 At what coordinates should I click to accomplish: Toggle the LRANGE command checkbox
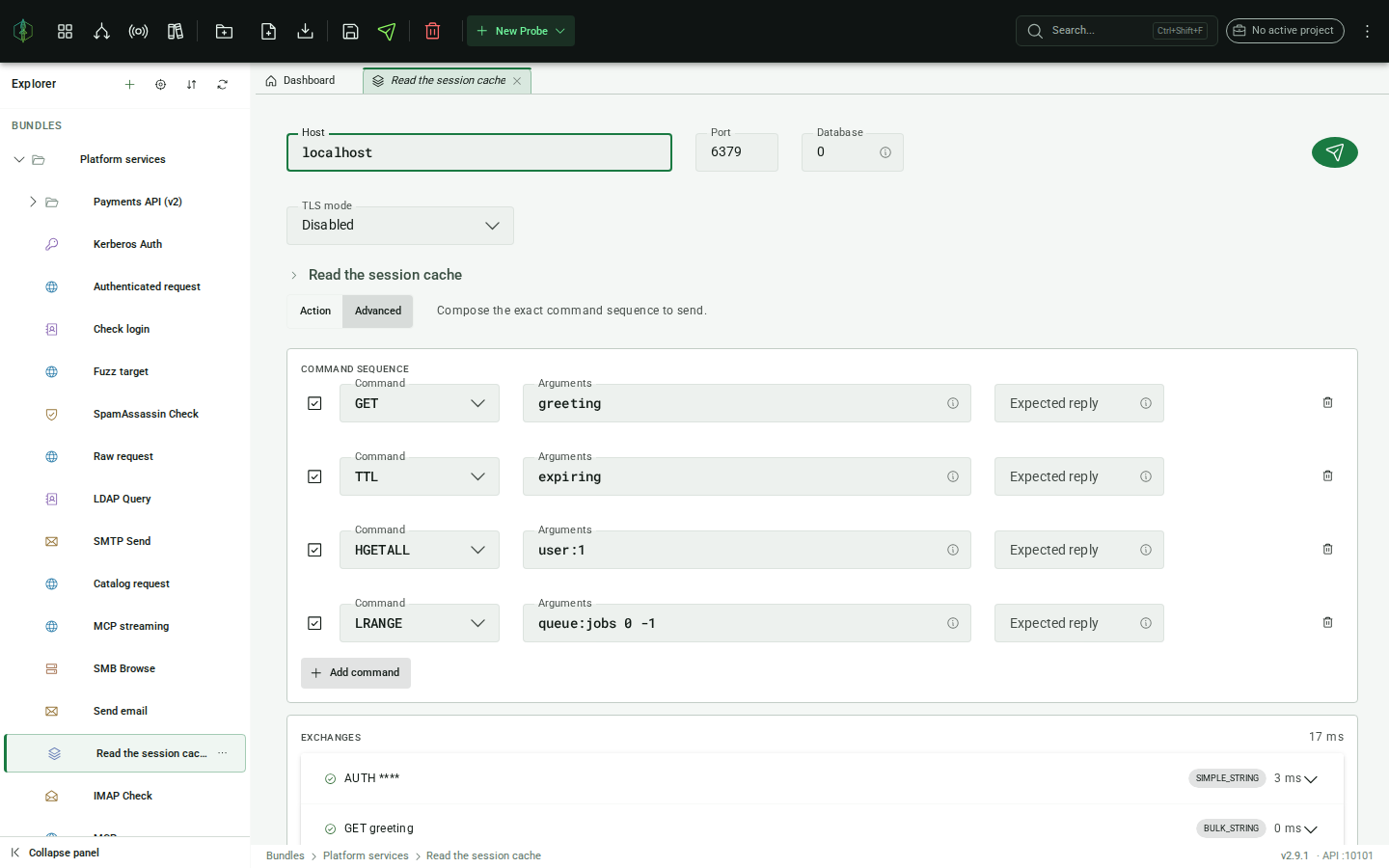pyautogui.click(x=314, y=623)
